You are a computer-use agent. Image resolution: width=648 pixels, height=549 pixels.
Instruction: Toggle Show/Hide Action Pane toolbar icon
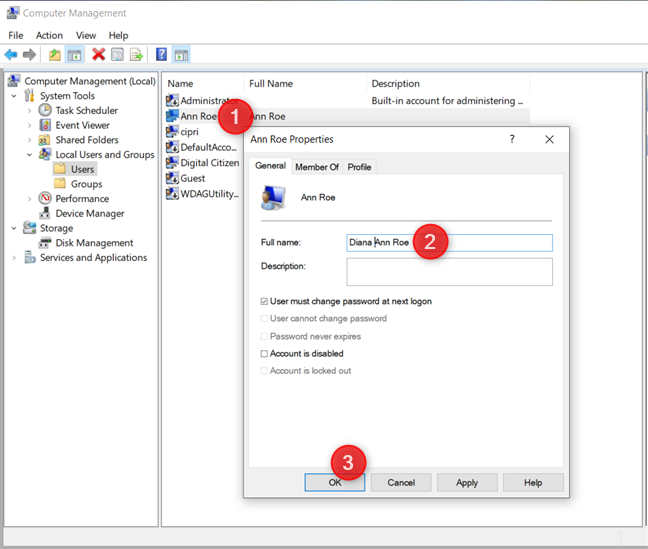(181, 55)
